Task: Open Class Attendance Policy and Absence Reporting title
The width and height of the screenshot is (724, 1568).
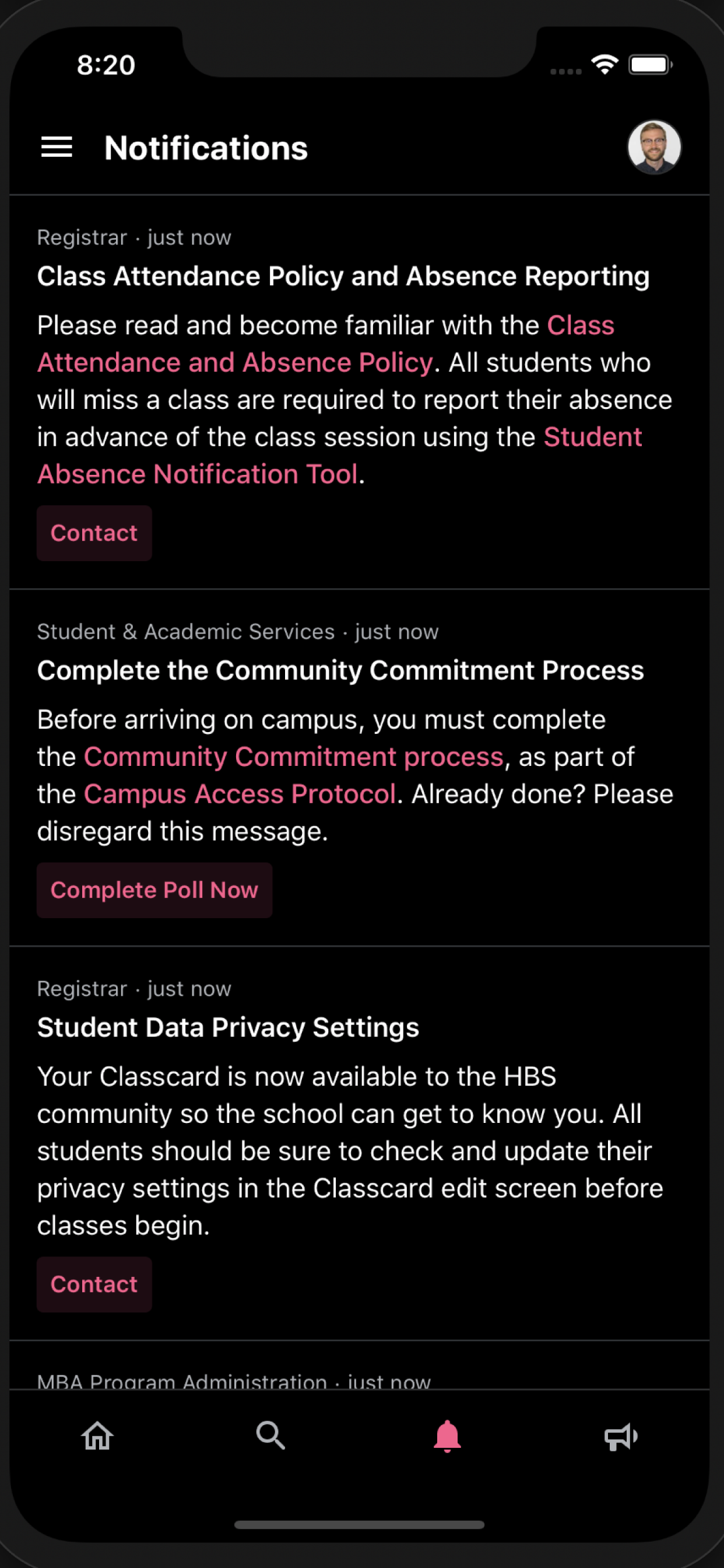Action: (x=343, y=276)
